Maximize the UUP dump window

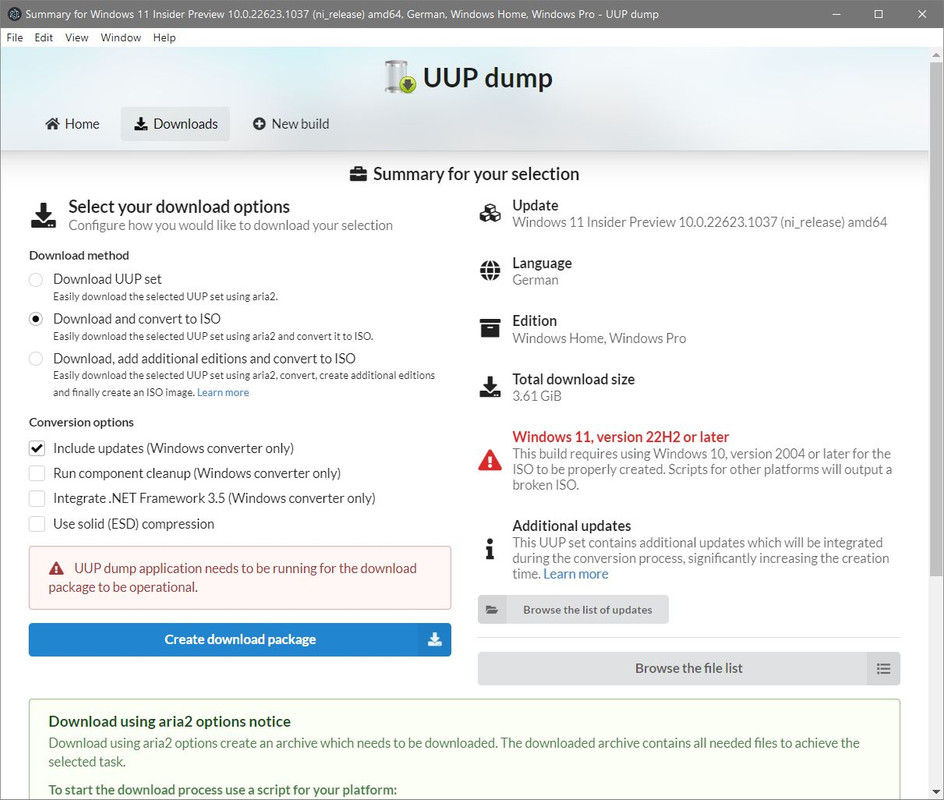coord(878,14)
